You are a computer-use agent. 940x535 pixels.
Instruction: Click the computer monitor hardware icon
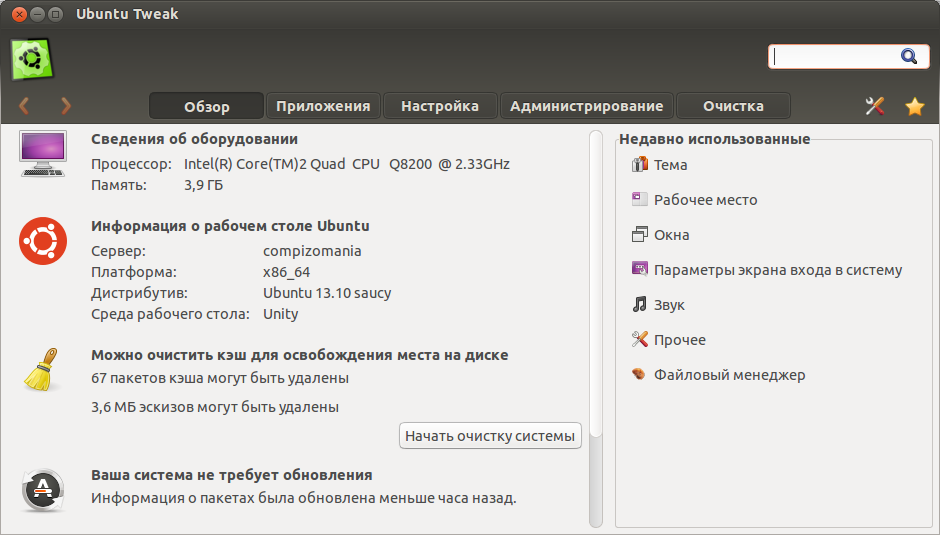(x=43, y=154)
